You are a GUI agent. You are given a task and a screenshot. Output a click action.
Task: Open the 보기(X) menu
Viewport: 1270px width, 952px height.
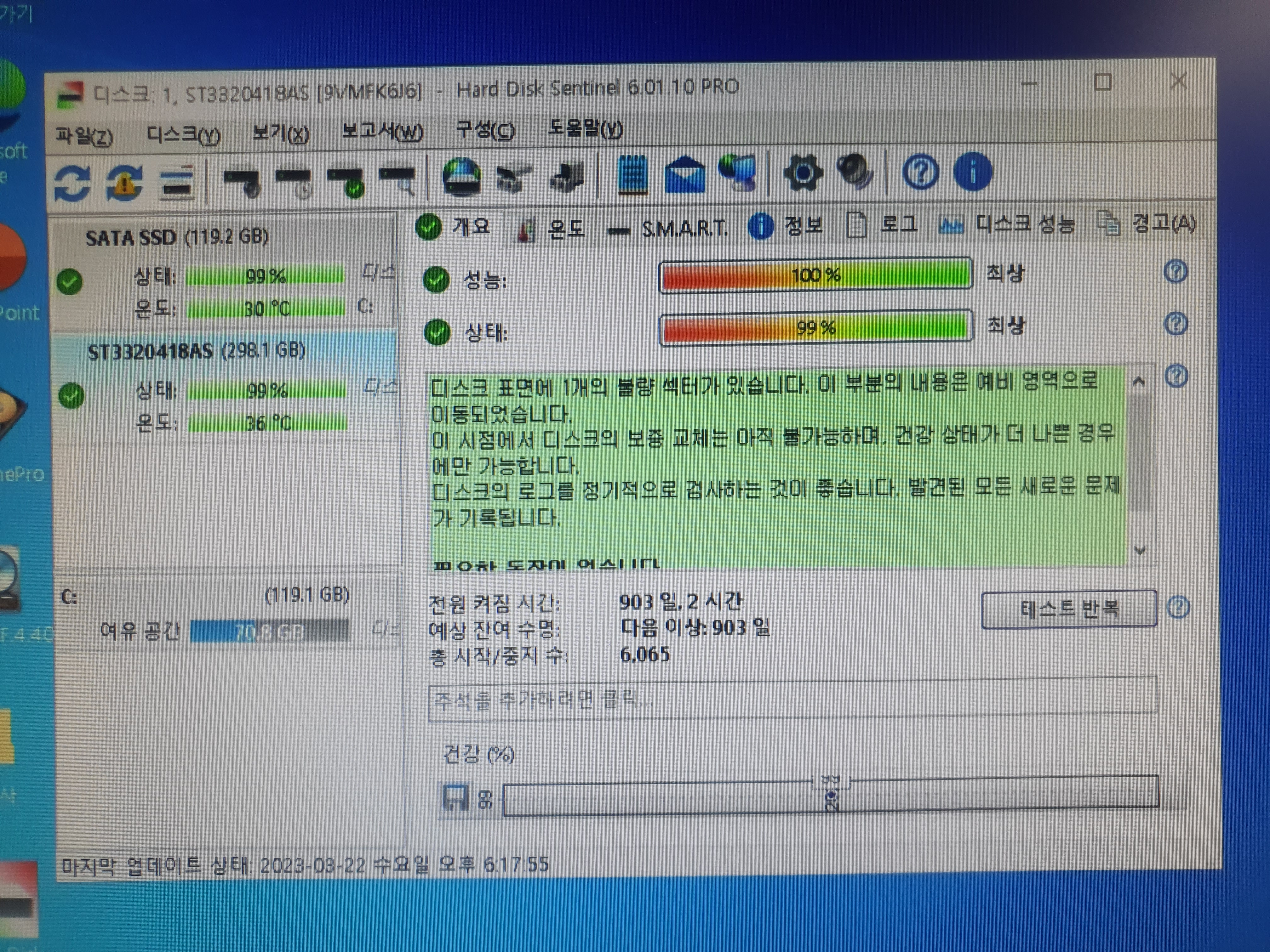tap(281, 134)
